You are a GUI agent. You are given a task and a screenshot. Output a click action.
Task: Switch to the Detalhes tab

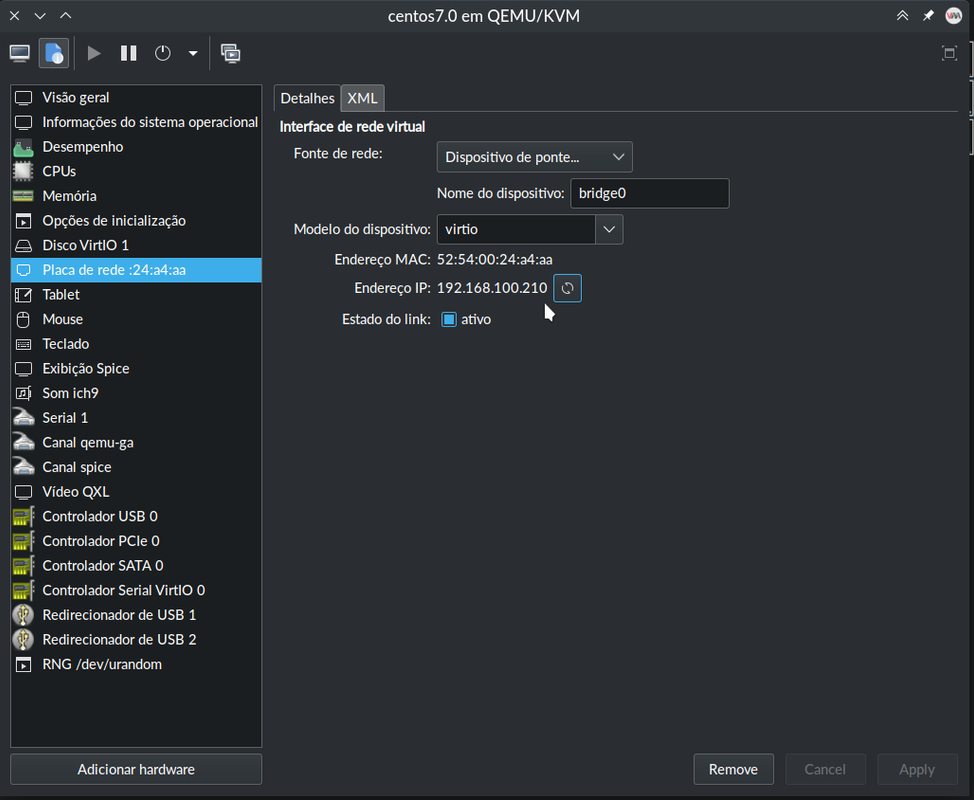point(307,98)
